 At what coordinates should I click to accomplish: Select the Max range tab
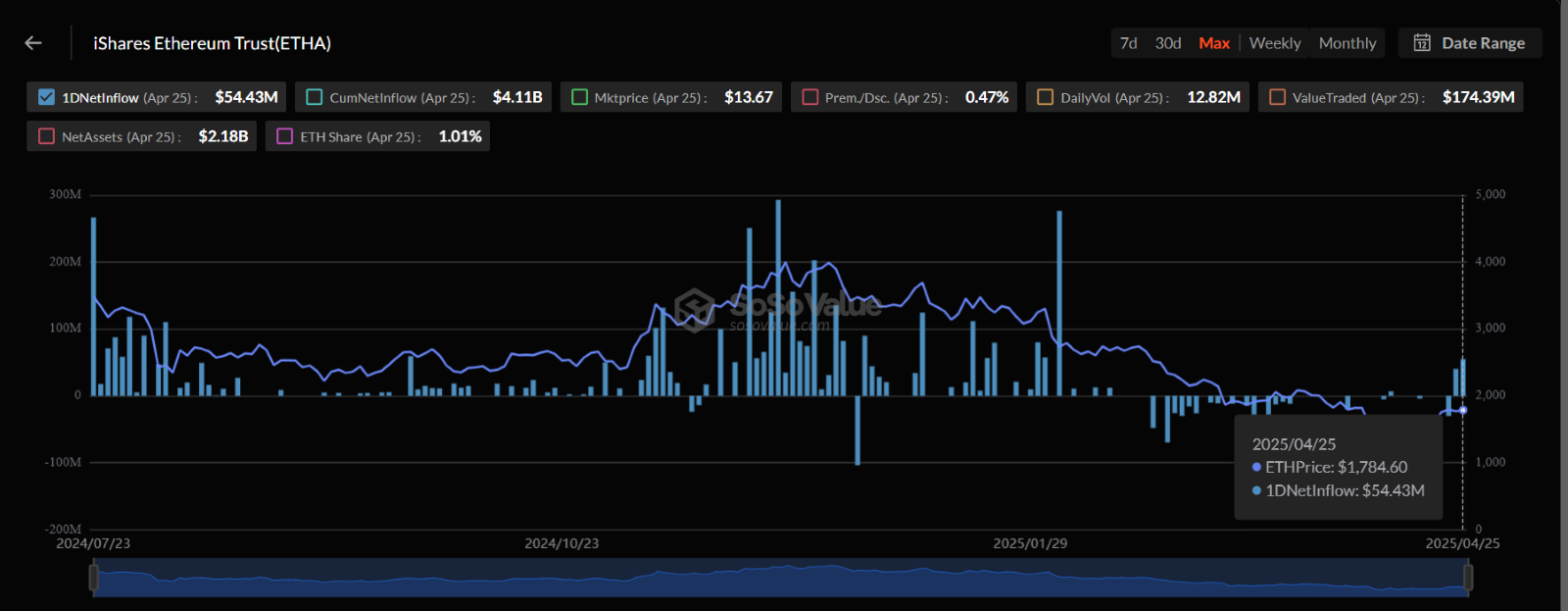[x=1214, y=43]
